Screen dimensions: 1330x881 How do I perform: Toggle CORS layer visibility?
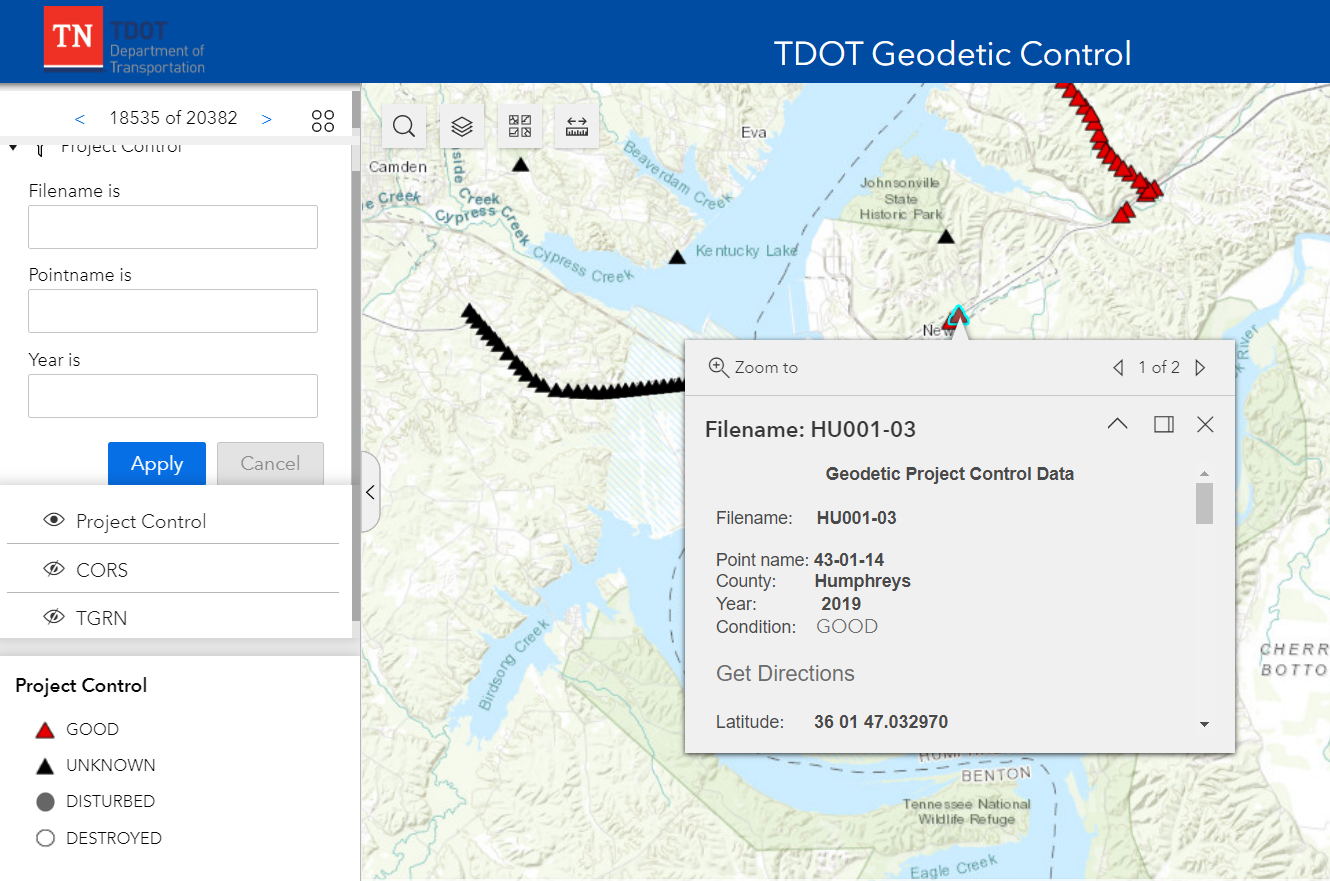coord(54,570)
